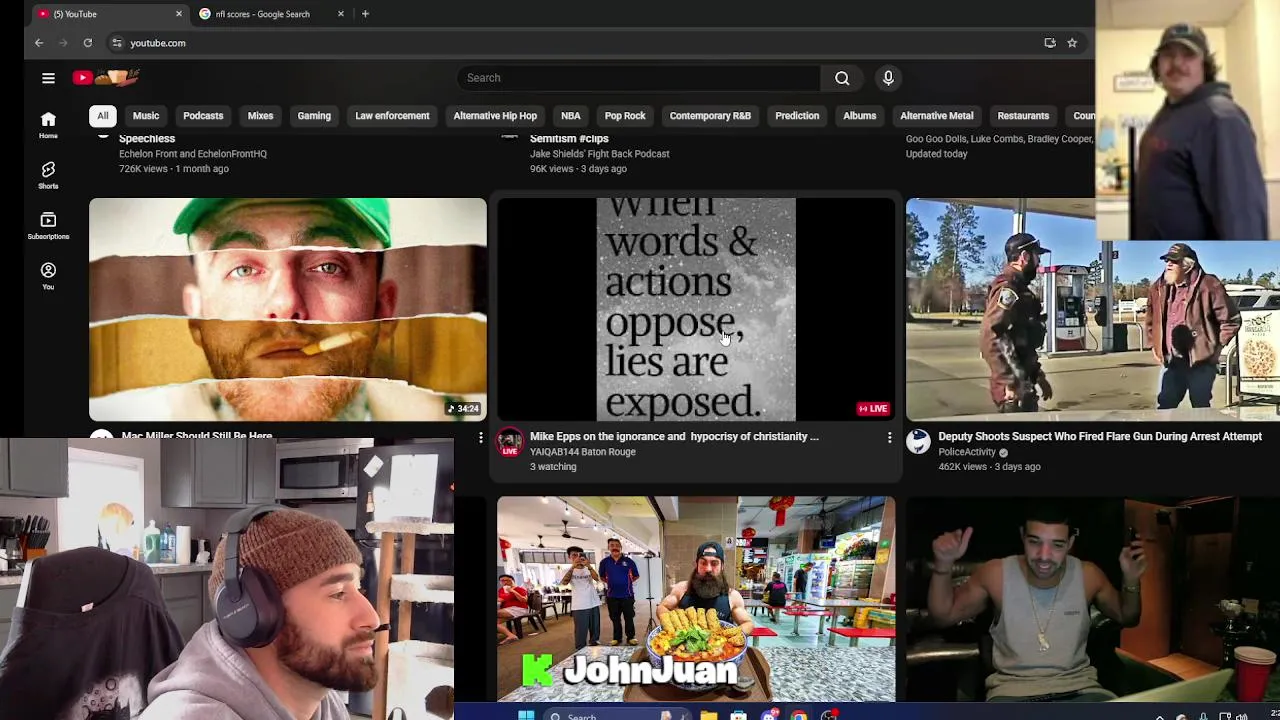Select the NBA filter chip
The width and height of the screenshot is (1280, 720).
571,116
